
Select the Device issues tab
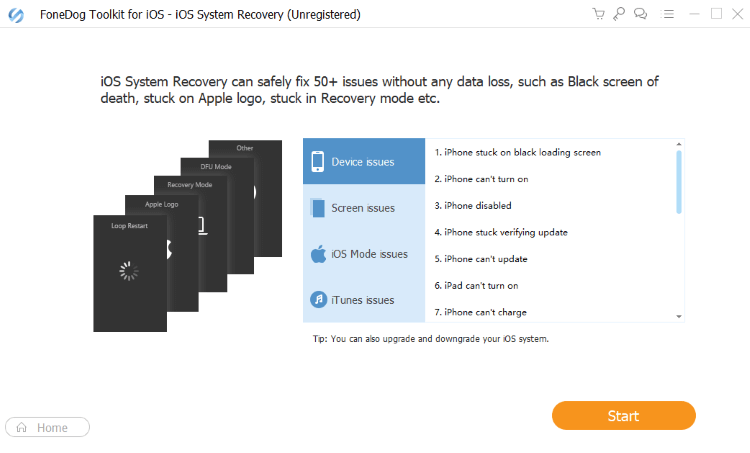click(x=364, y=161)
